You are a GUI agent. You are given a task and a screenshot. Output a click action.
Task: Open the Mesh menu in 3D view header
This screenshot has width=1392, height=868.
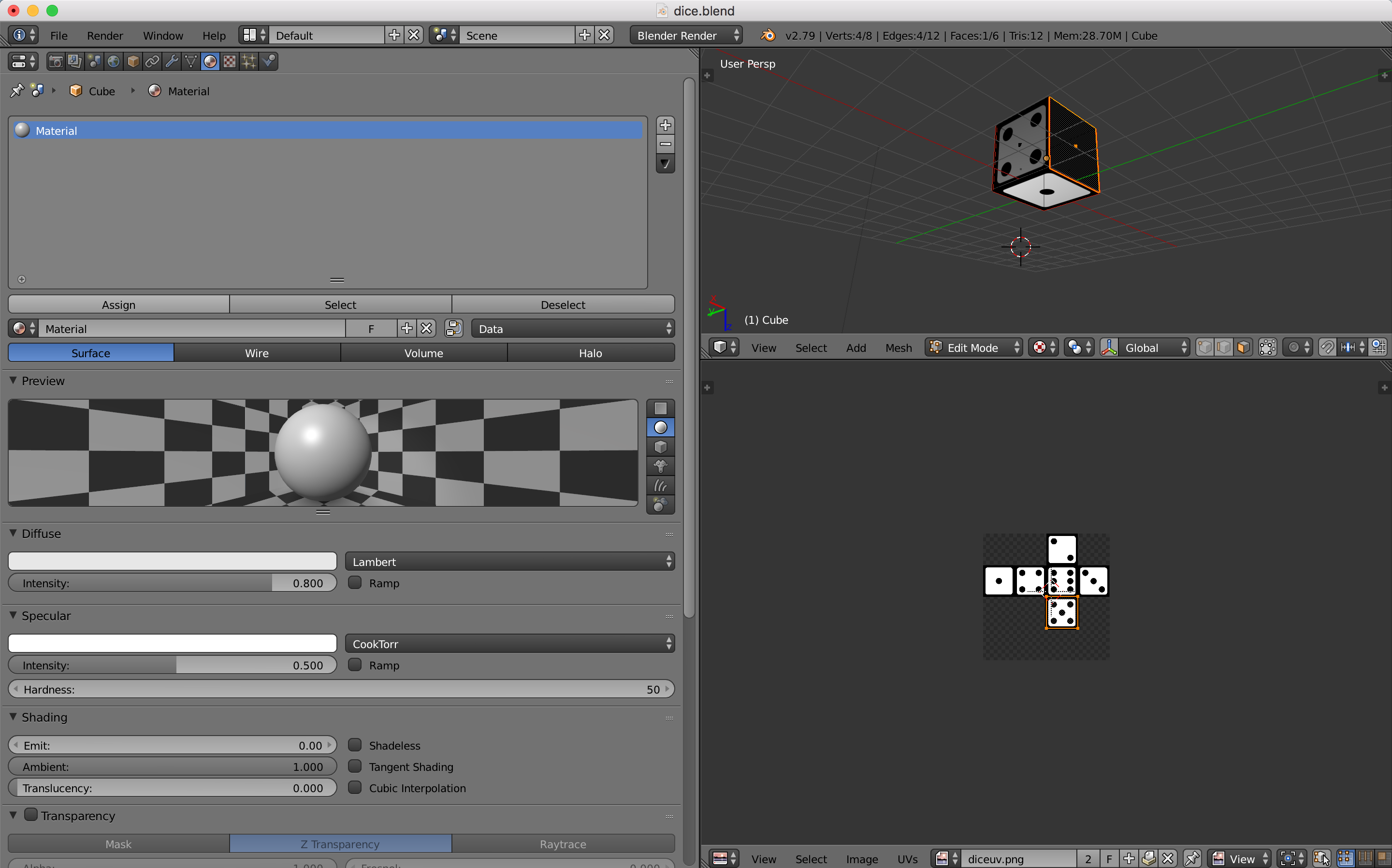pos(899,347)
